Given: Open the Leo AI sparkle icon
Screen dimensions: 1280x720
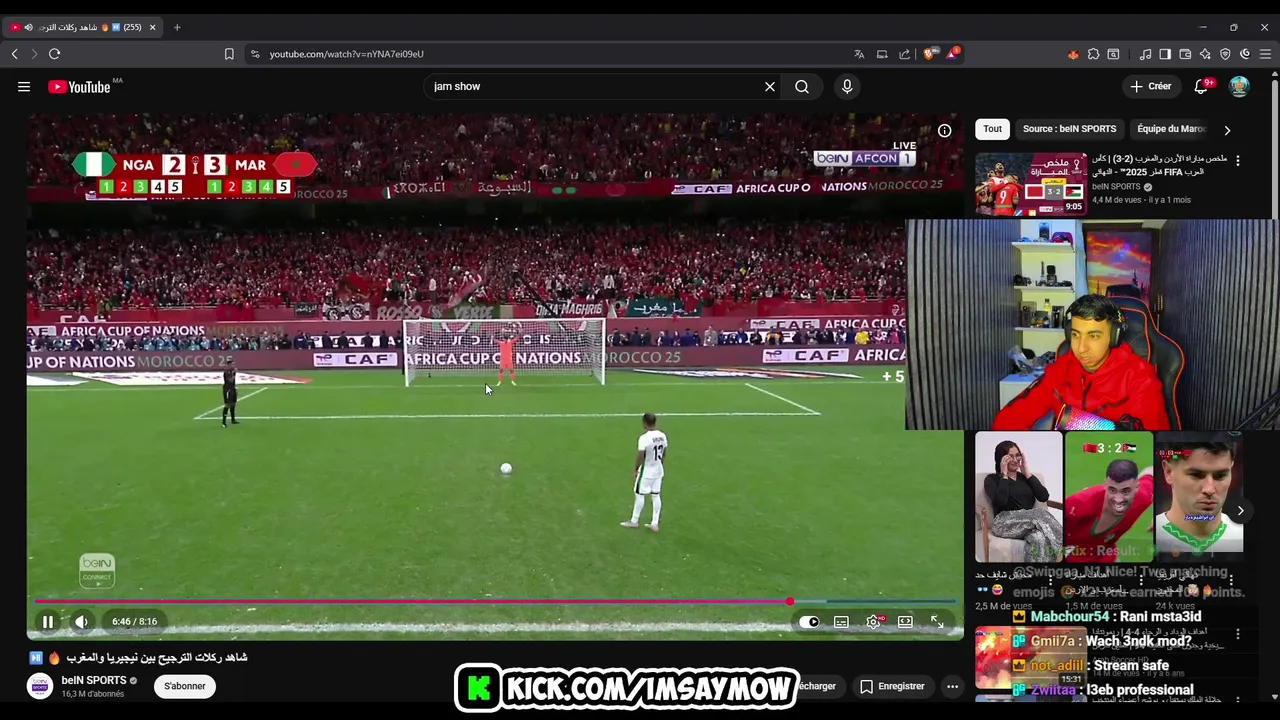Looking at the screenshot, I should tap(1205, 54).
